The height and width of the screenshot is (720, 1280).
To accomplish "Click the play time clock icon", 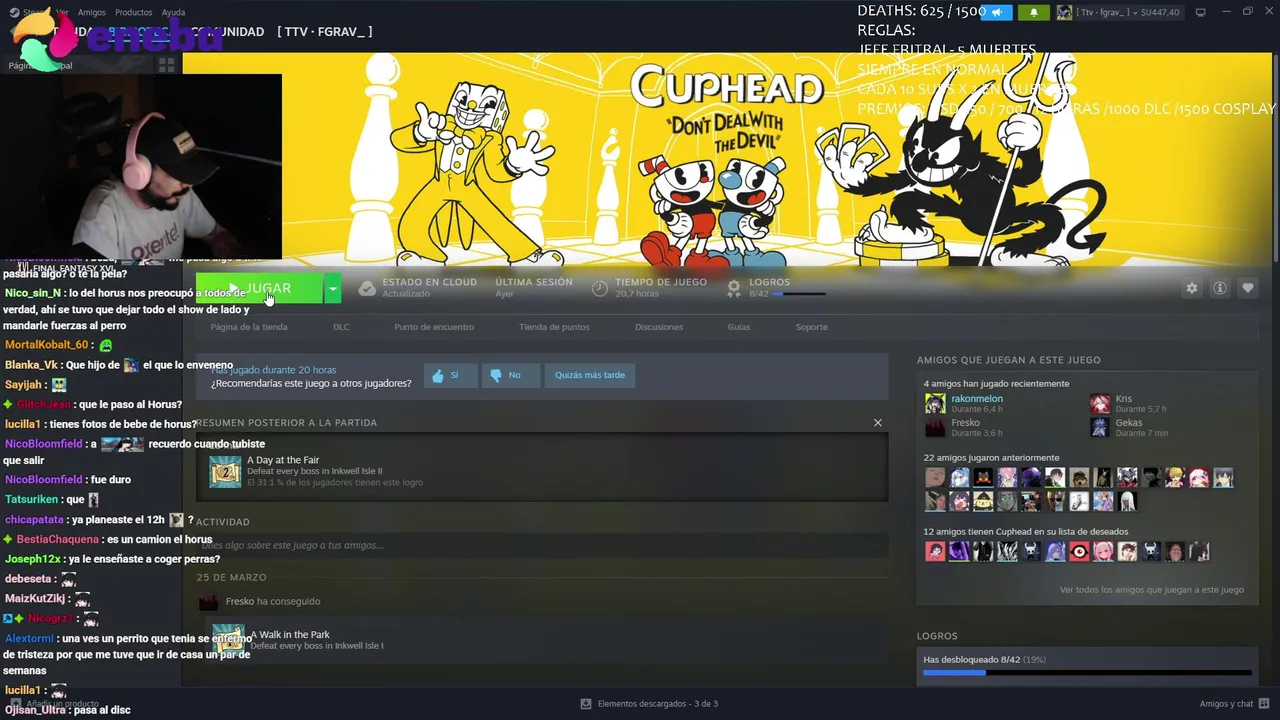I will tap(600, 288).
